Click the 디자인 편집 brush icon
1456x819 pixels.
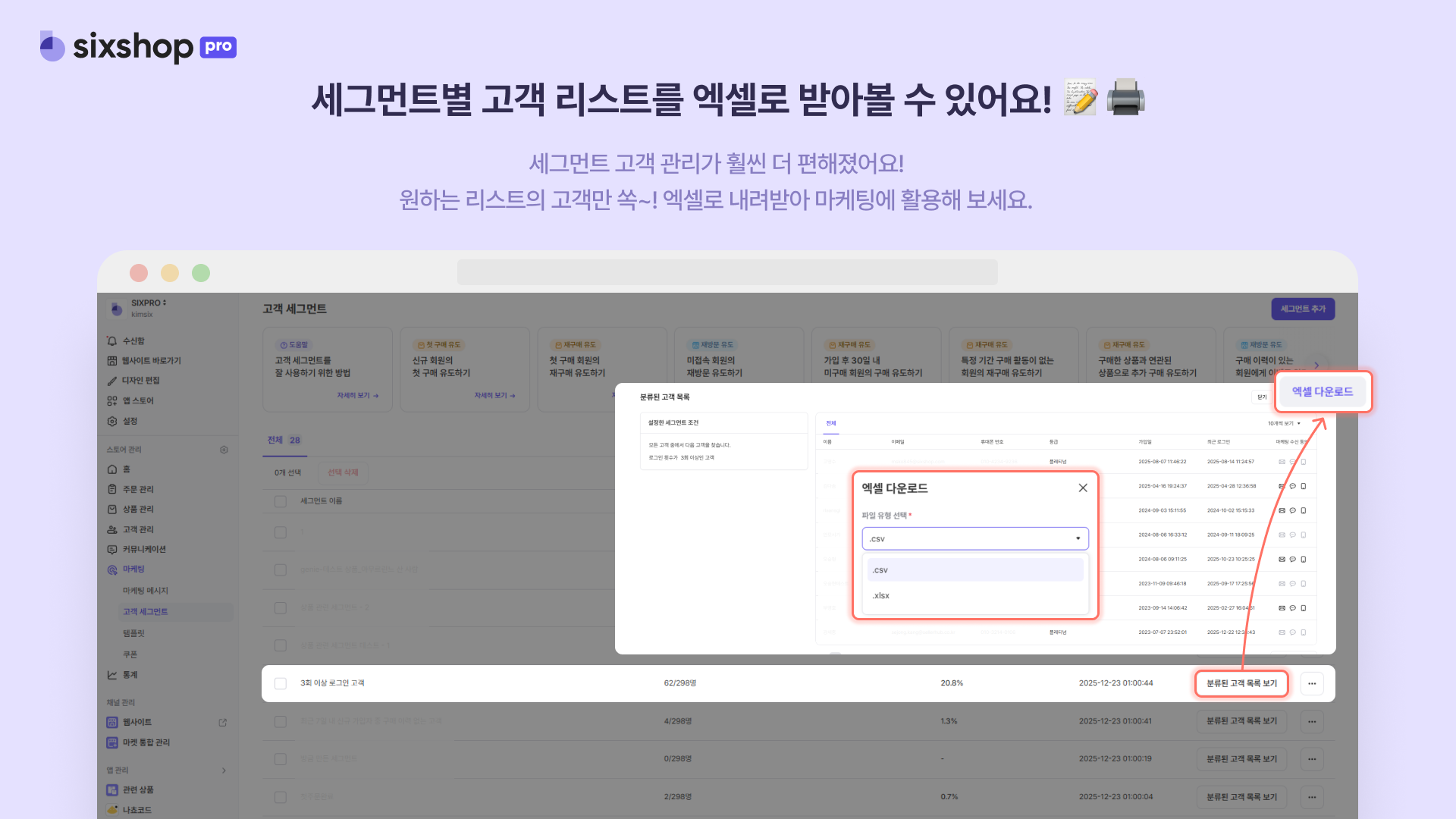[x=112, y=381]
